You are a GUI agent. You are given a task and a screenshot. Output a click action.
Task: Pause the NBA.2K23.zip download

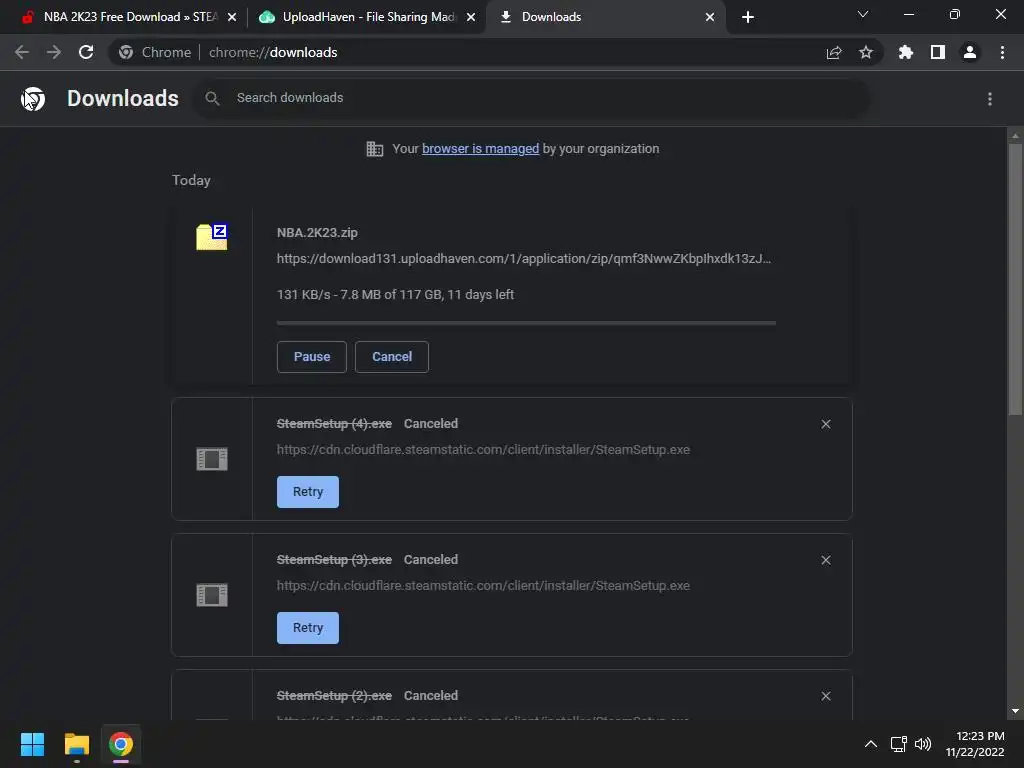tap(312, 357)
